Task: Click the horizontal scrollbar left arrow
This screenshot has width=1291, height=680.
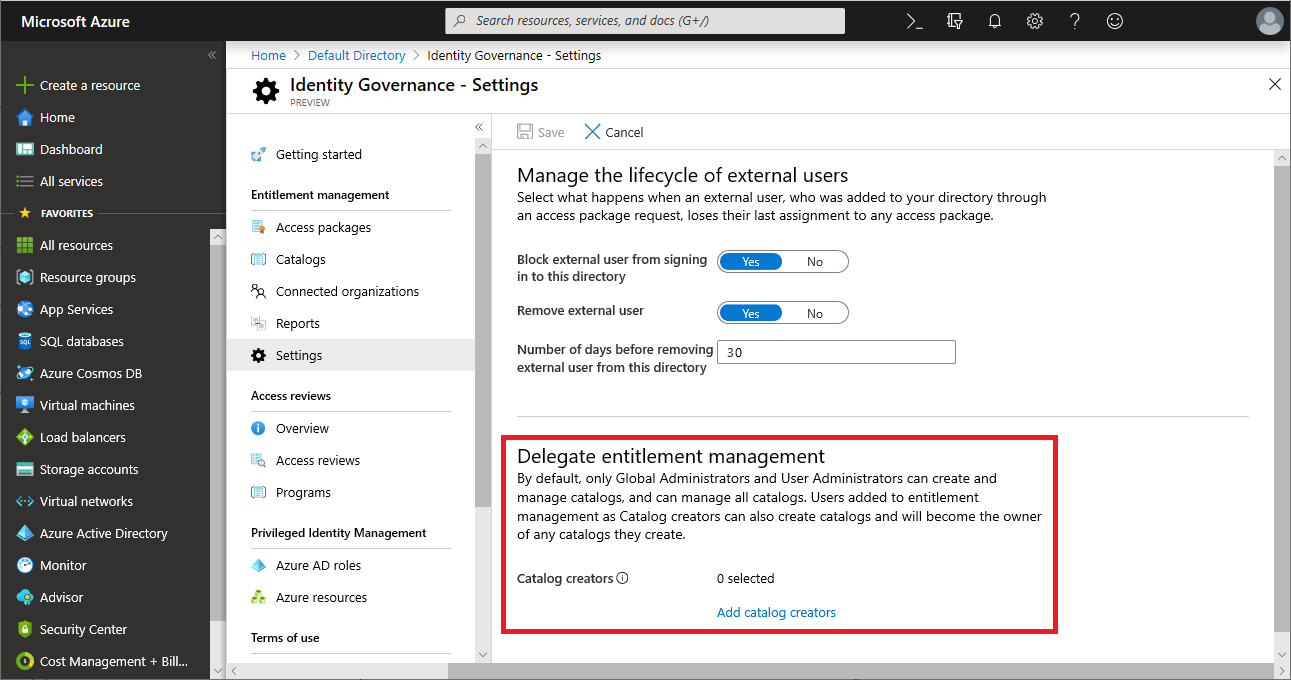Action: point(234,670)
